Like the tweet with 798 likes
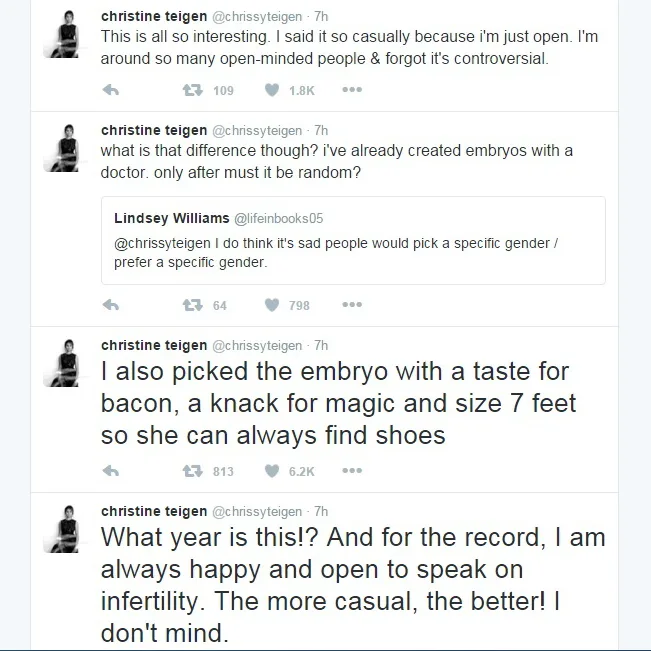The width and height of the screenshot is (651, 651). (x=272, y=305)
